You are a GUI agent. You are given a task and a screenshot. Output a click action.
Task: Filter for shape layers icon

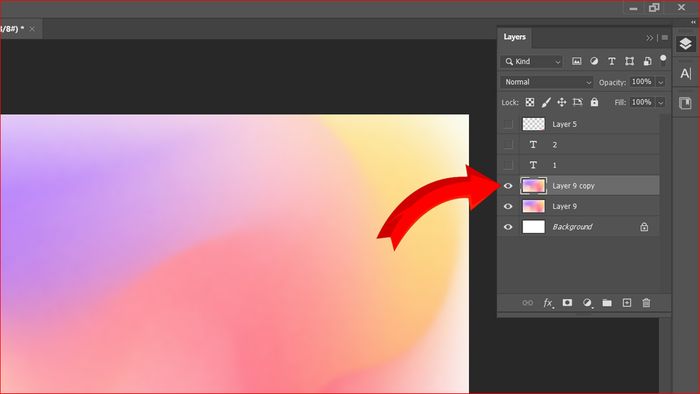[629, 62]
